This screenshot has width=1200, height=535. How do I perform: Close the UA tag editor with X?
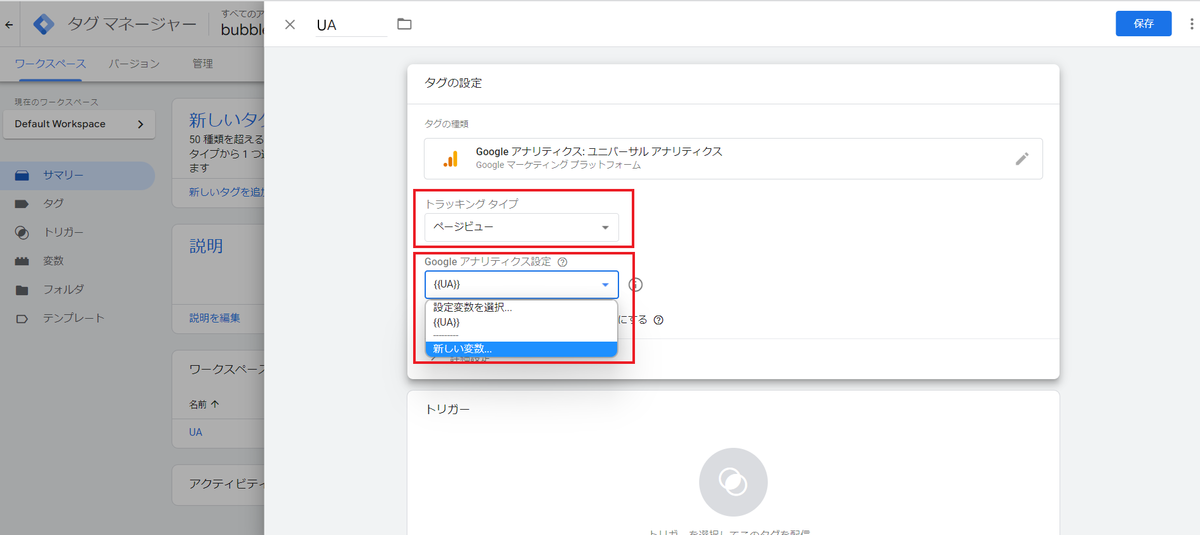290,24
